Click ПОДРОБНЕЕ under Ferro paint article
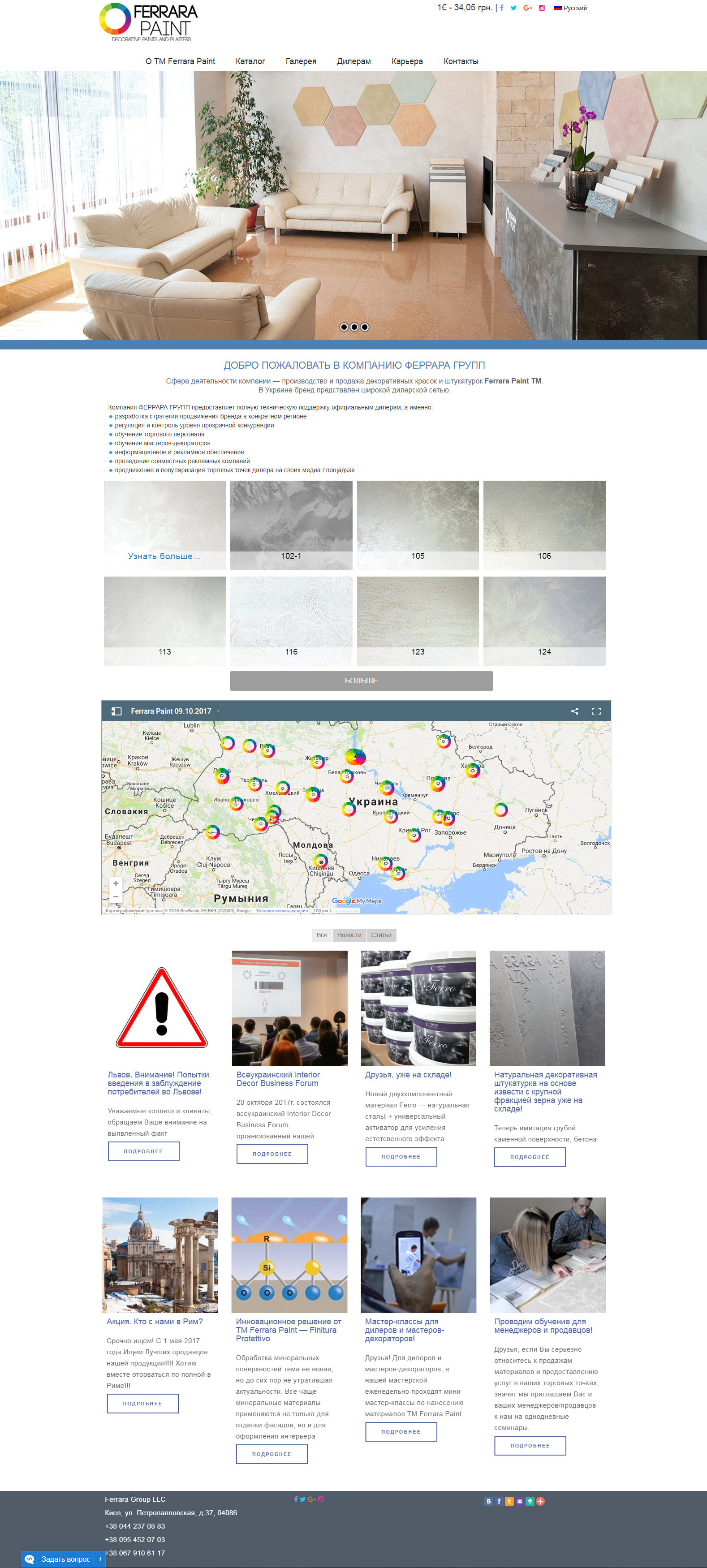Screen dimensions: 707x1568 pos(401,1157)
